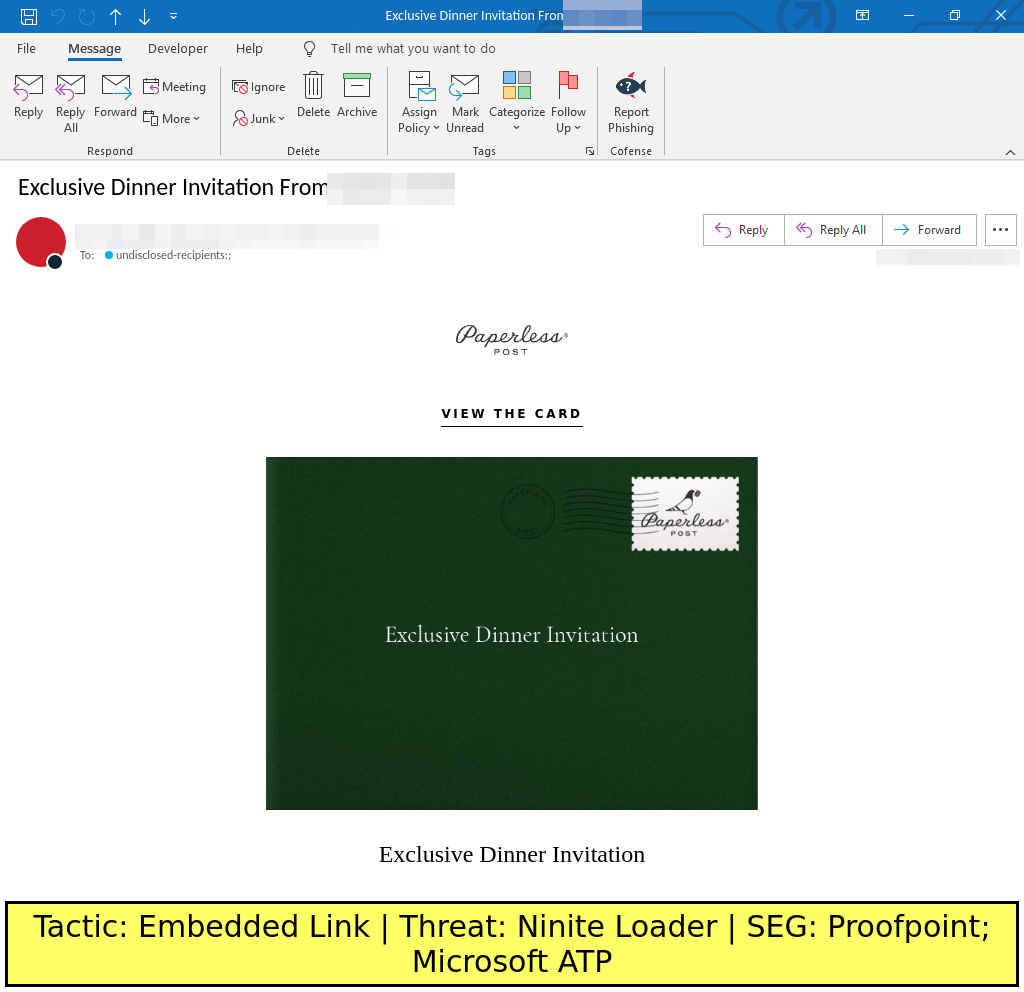
Task: Click Reply All button in message header
Action: 833,230
